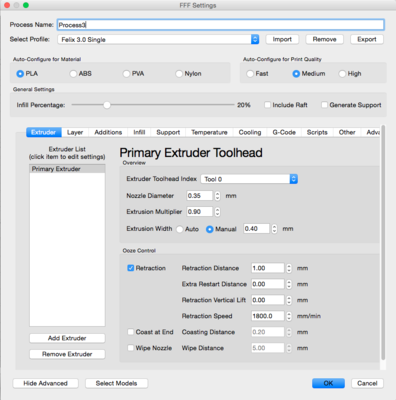Click the Hide Advanced button
This screenshot has width=396, height=400.
pos(45,383)
